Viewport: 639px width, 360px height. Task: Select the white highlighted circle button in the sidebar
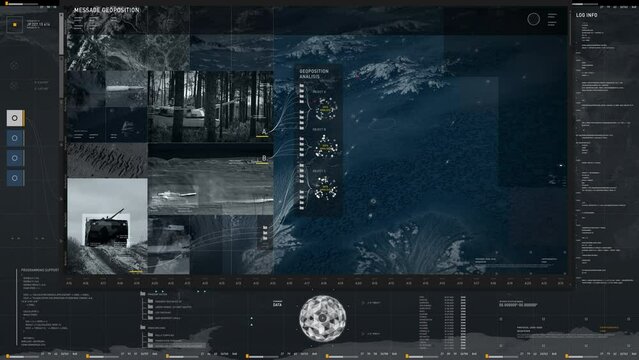[15, 118]
